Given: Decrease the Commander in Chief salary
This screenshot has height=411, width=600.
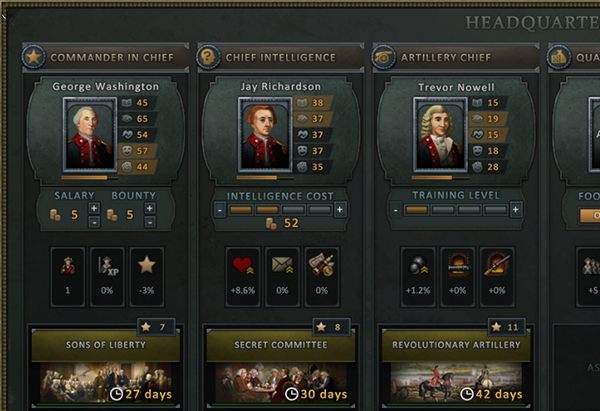Looking at the screenshot, I should (x=94, y=222).
